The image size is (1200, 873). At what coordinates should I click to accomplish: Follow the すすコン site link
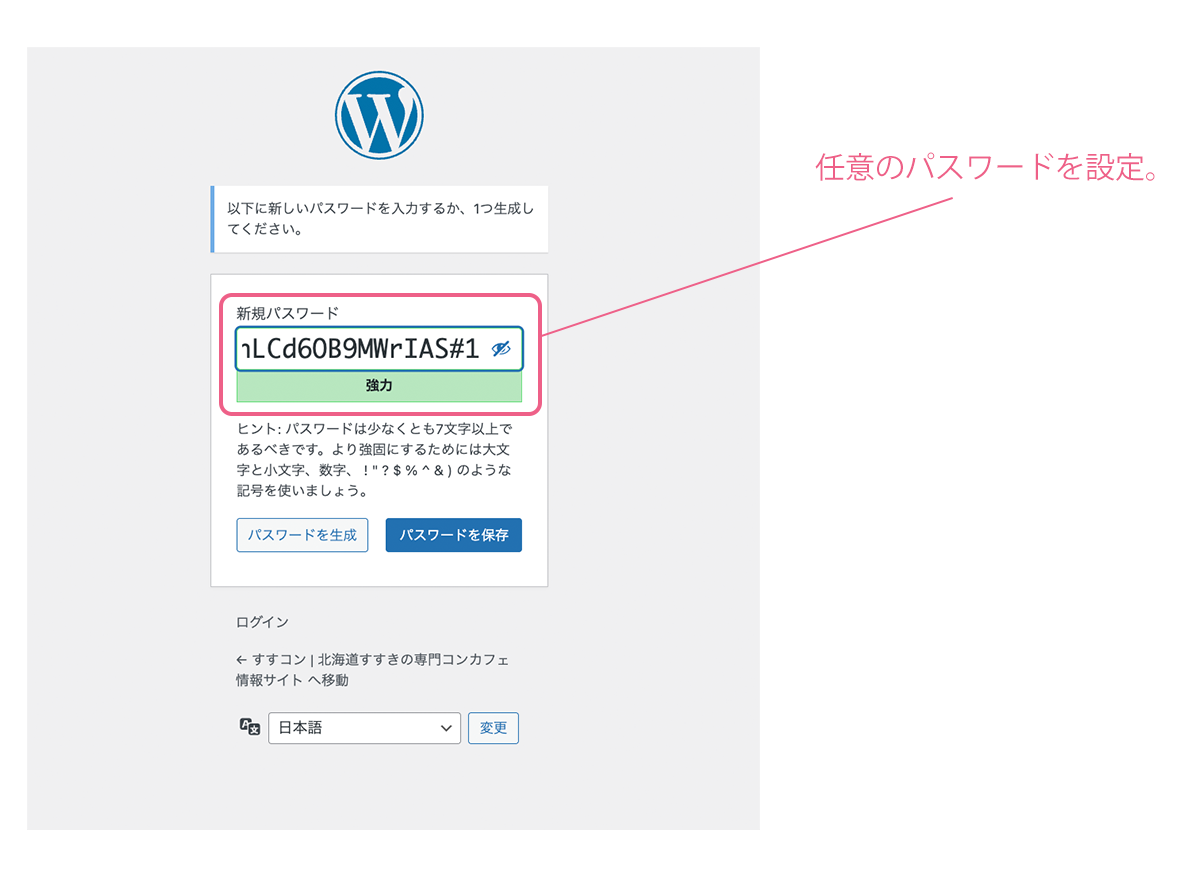(372, 670)
